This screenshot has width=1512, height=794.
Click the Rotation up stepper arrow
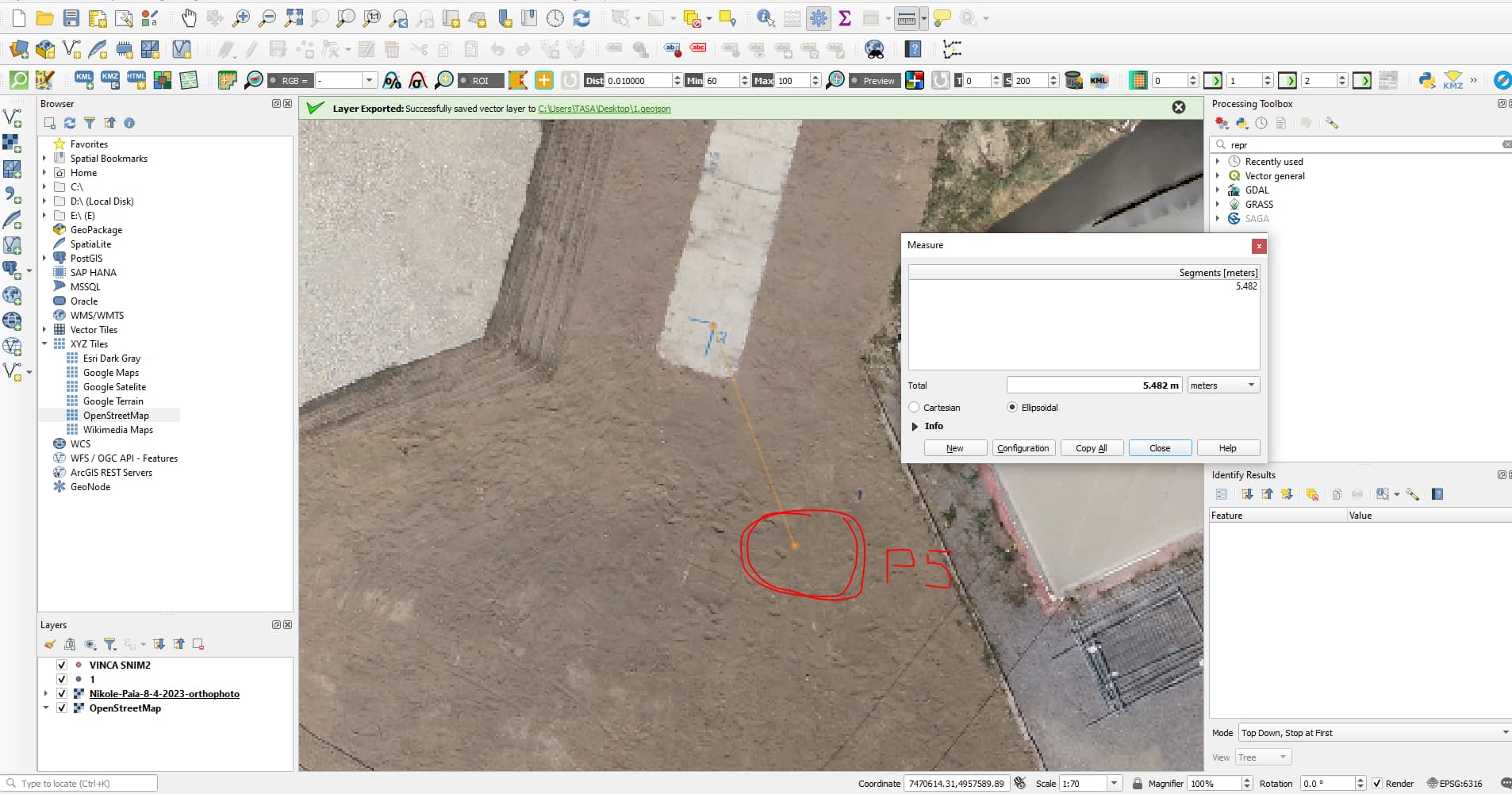click(1360, 779)
